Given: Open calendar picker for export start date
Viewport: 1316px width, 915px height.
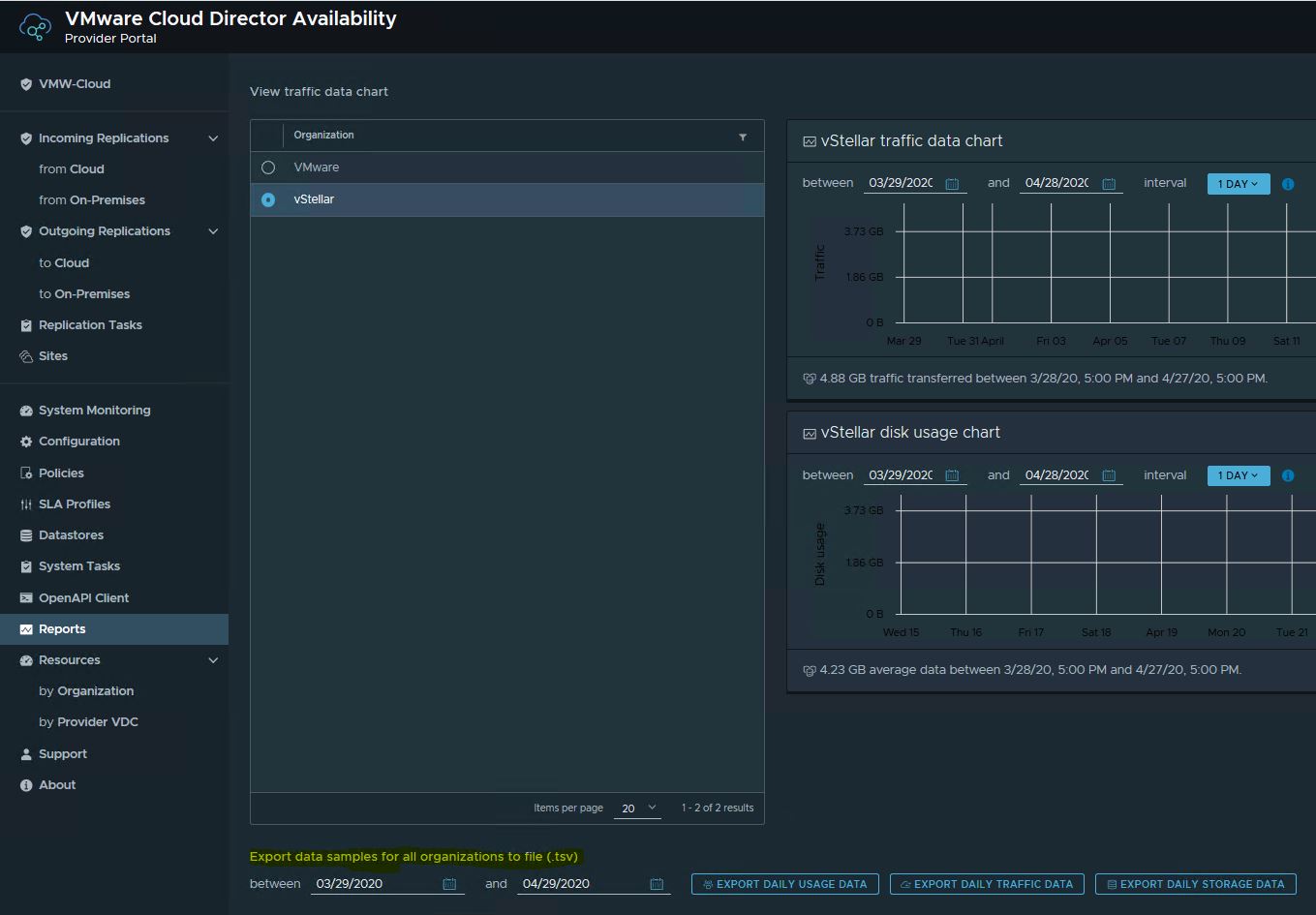Looking at the screenshot, I should tap(449, 884).
